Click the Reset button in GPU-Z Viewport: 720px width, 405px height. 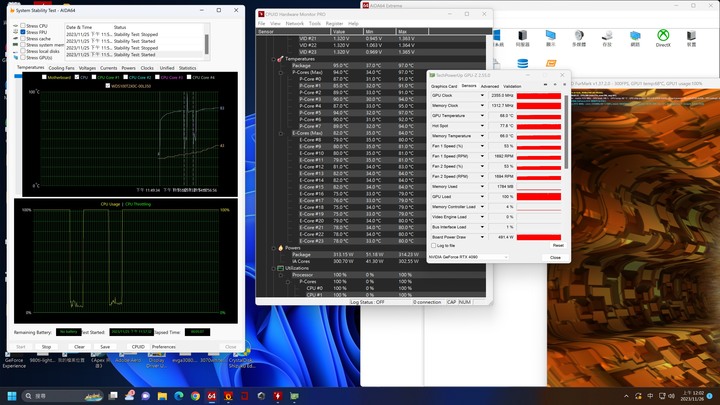pyautogui.click(x=558, y=246)
